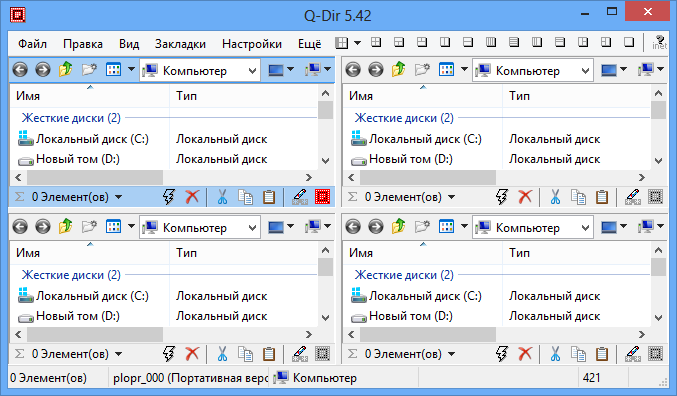Click the view mode icon in the top-right pane
677x396 pixels.
tap(446, 69)
